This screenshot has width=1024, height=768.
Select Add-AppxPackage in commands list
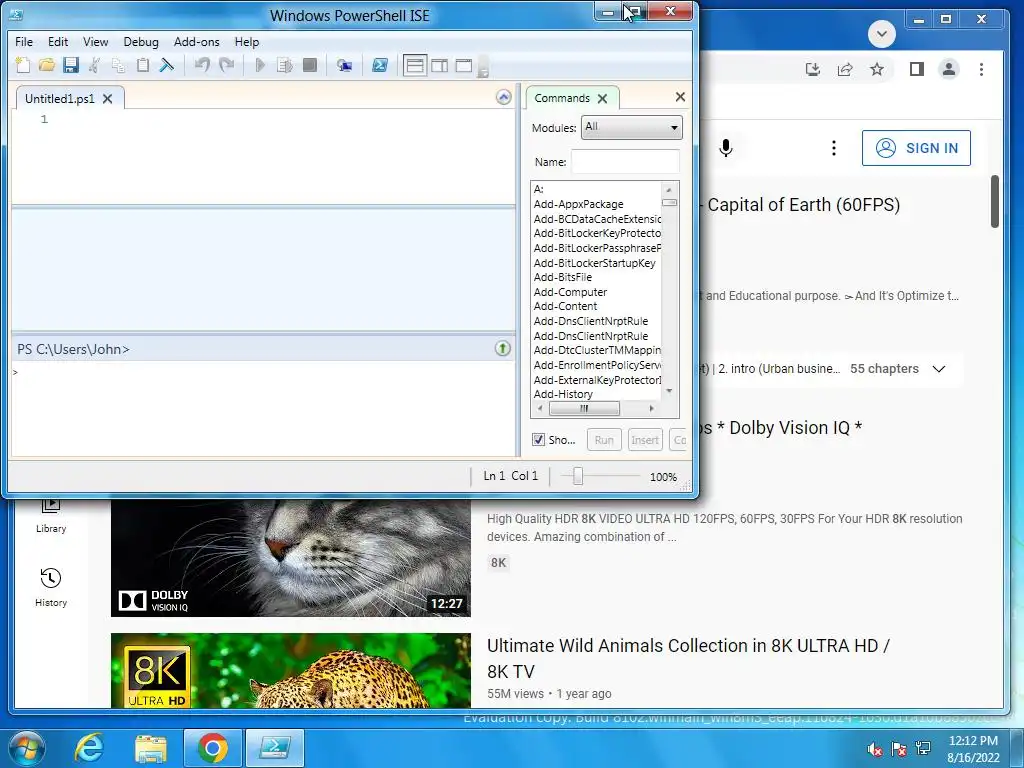(x=579, y=204)
